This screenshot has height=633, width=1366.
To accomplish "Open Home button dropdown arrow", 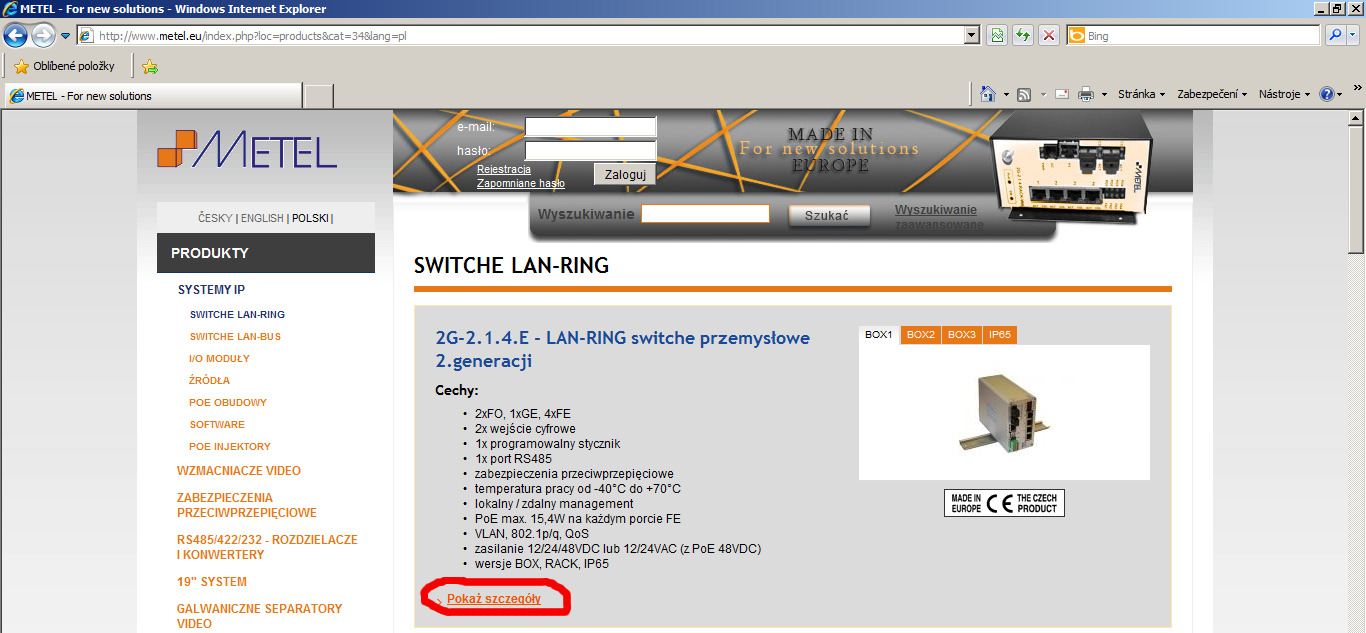I will (1006, 95).
